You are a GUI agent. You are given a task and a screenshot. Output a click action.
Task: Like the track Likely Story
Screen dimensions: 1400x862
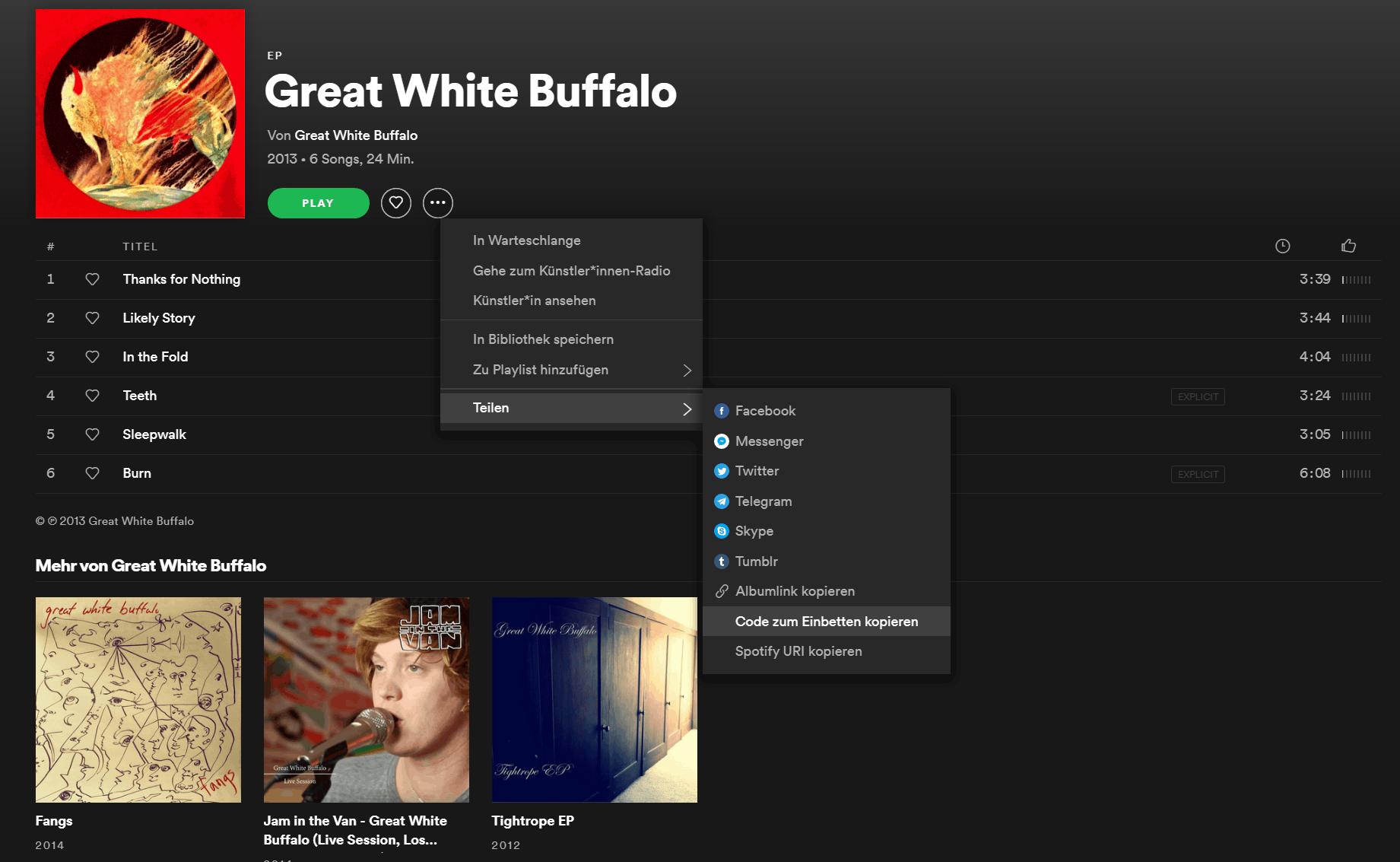92,318
